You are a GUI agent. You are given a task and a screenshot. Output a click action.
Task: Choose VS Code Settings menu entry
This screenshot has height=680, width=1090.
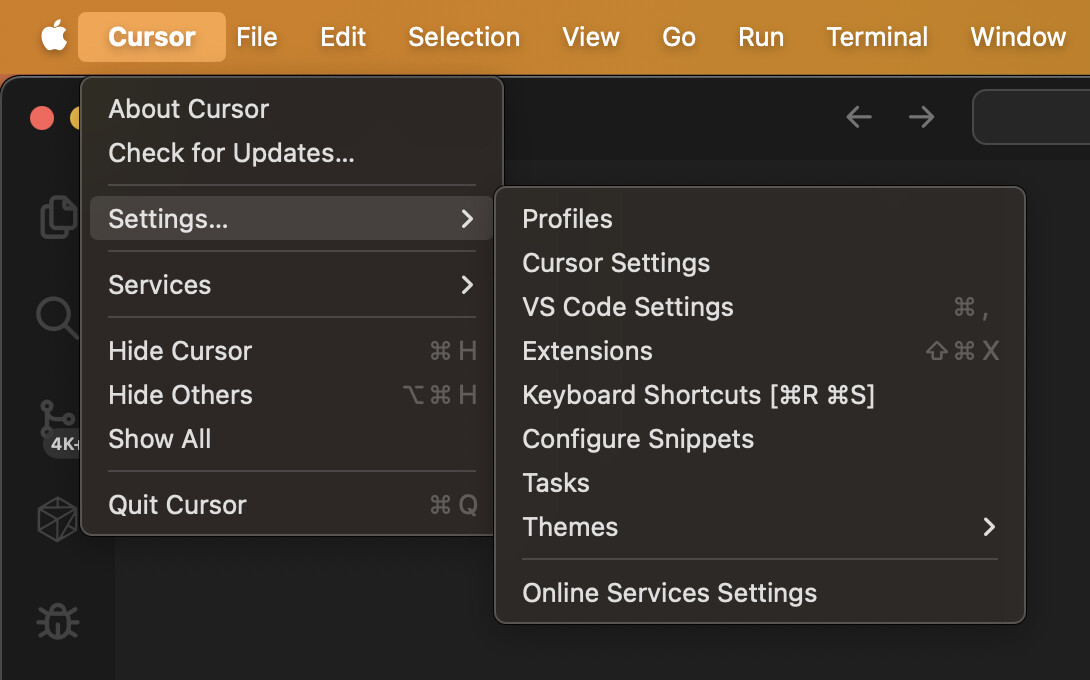(628, 307)
